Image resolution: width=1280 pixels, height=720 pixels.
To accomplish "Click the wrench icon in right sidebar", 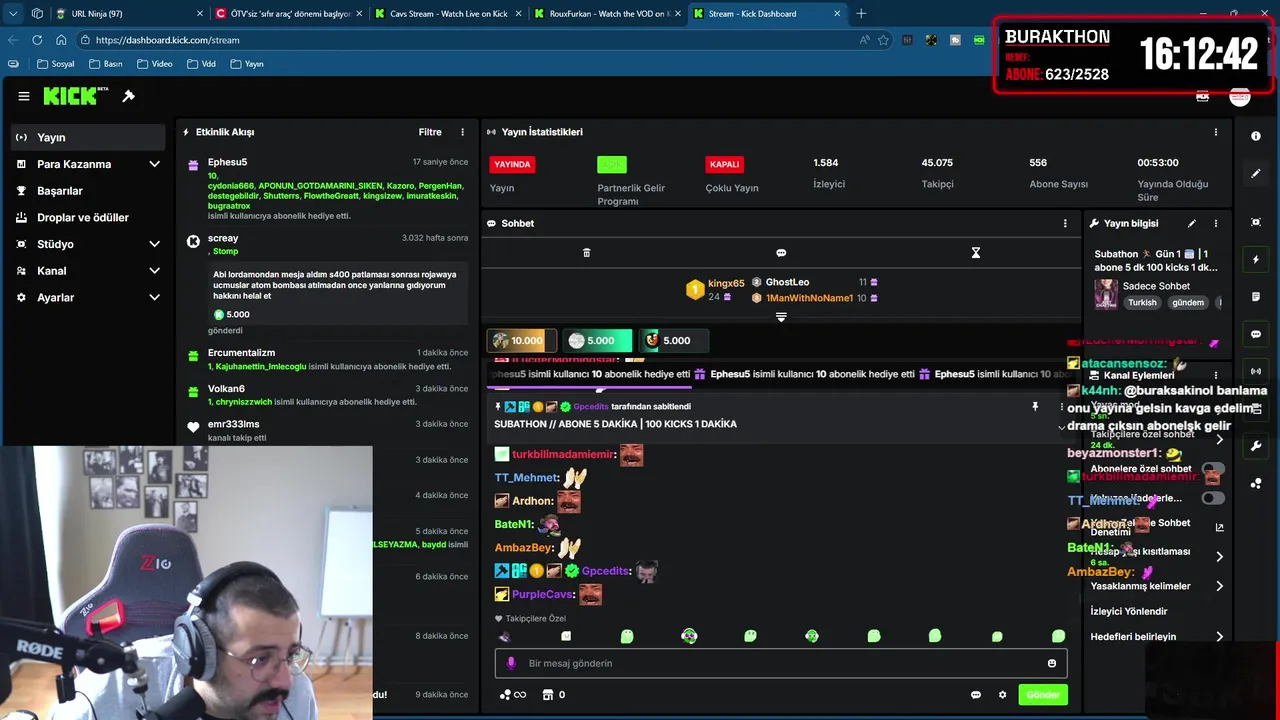I will coord(1256,446).
